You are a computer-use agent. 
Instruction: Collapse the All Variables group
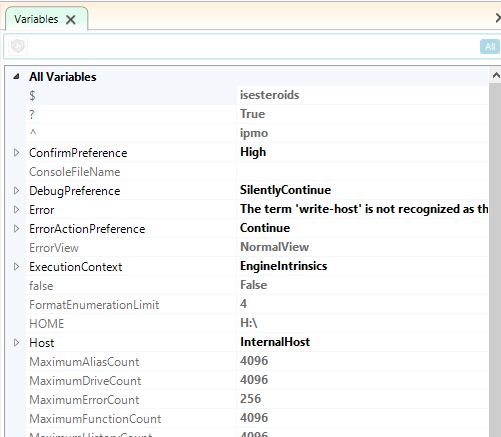[x=16, y=77]
